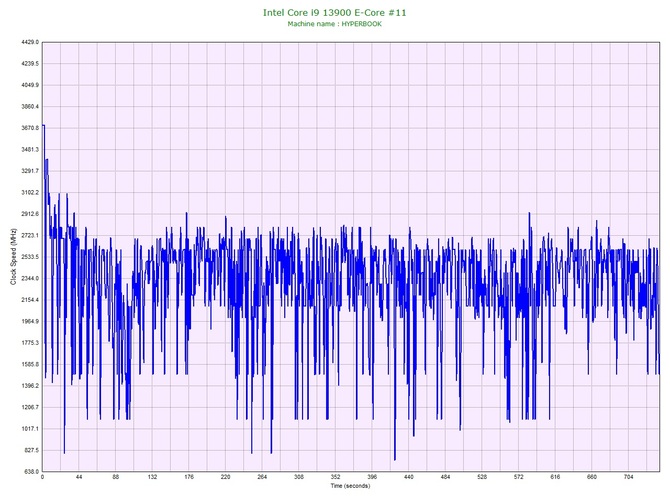This screenshot has width=670, height=503.
Task: Select the 4049.9 y-axis value
Action: point(30,85)
